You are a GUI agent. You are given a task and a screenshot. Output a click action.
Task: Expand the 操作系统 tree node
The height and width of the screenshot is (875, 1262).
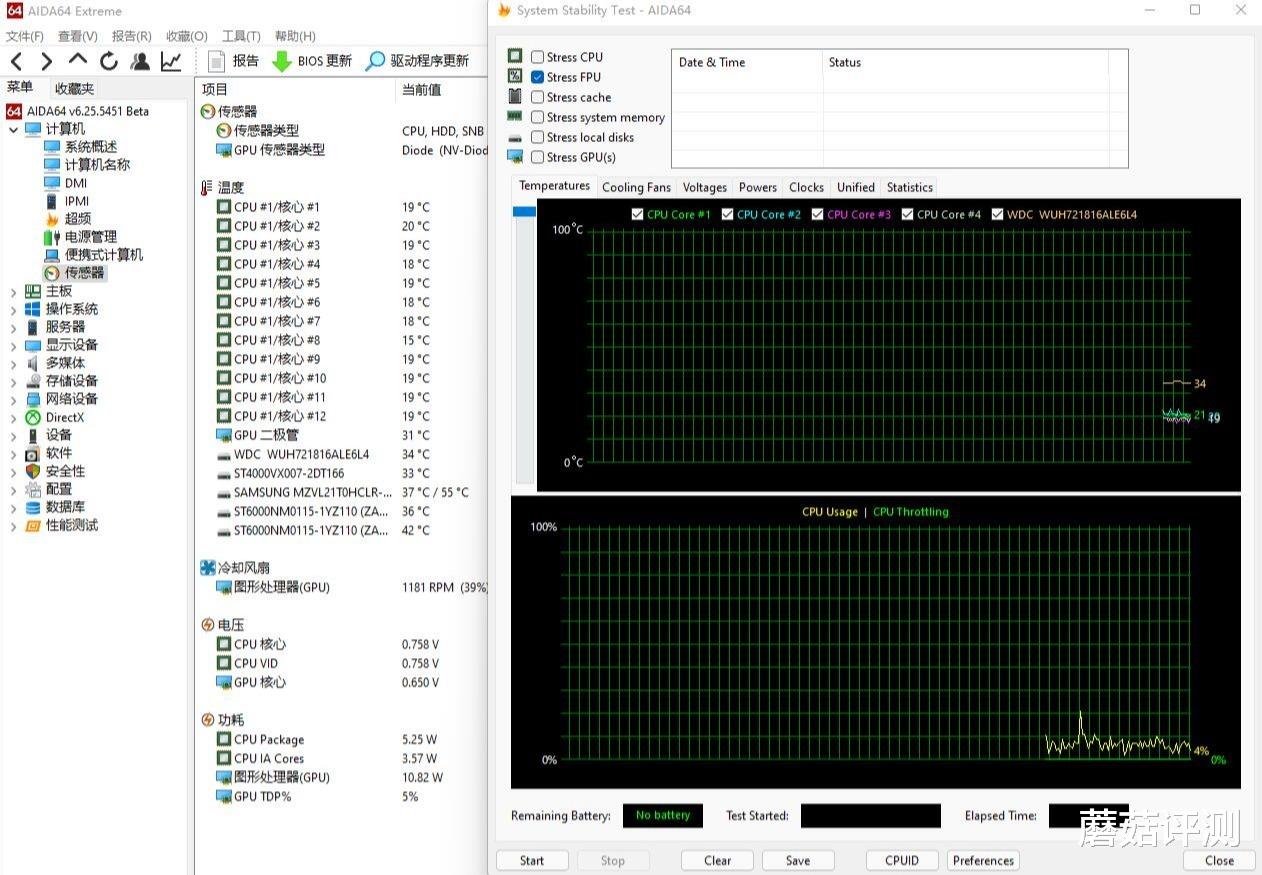(13, 309)
